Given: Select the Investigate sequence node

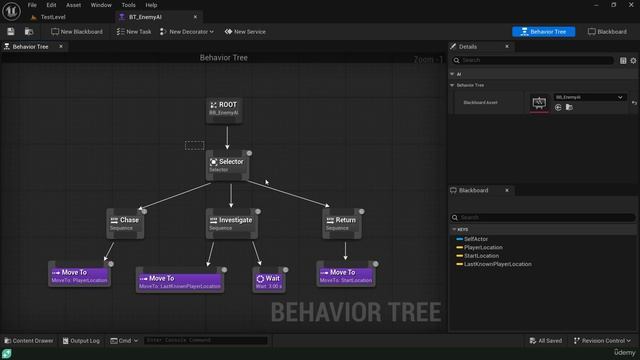Looking at the screenshot, I should [231, 223].
